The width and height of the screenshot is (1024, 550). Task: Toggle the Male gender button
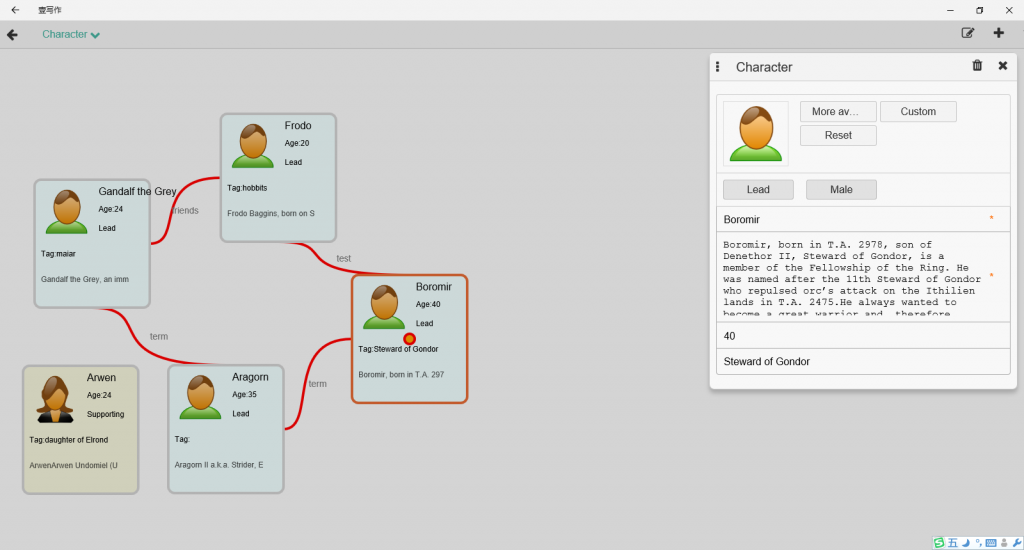(x=841, y=189)
